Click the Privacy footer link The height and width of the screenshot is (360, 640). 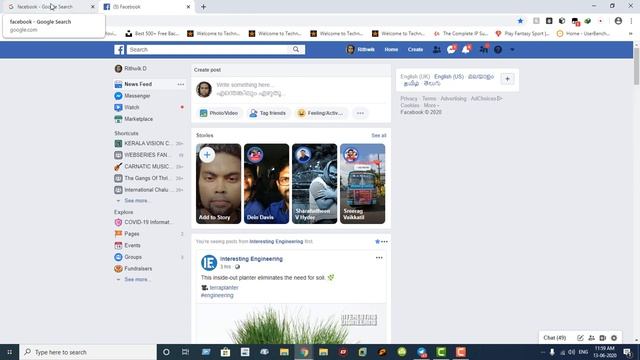click(x=409, y=98)
